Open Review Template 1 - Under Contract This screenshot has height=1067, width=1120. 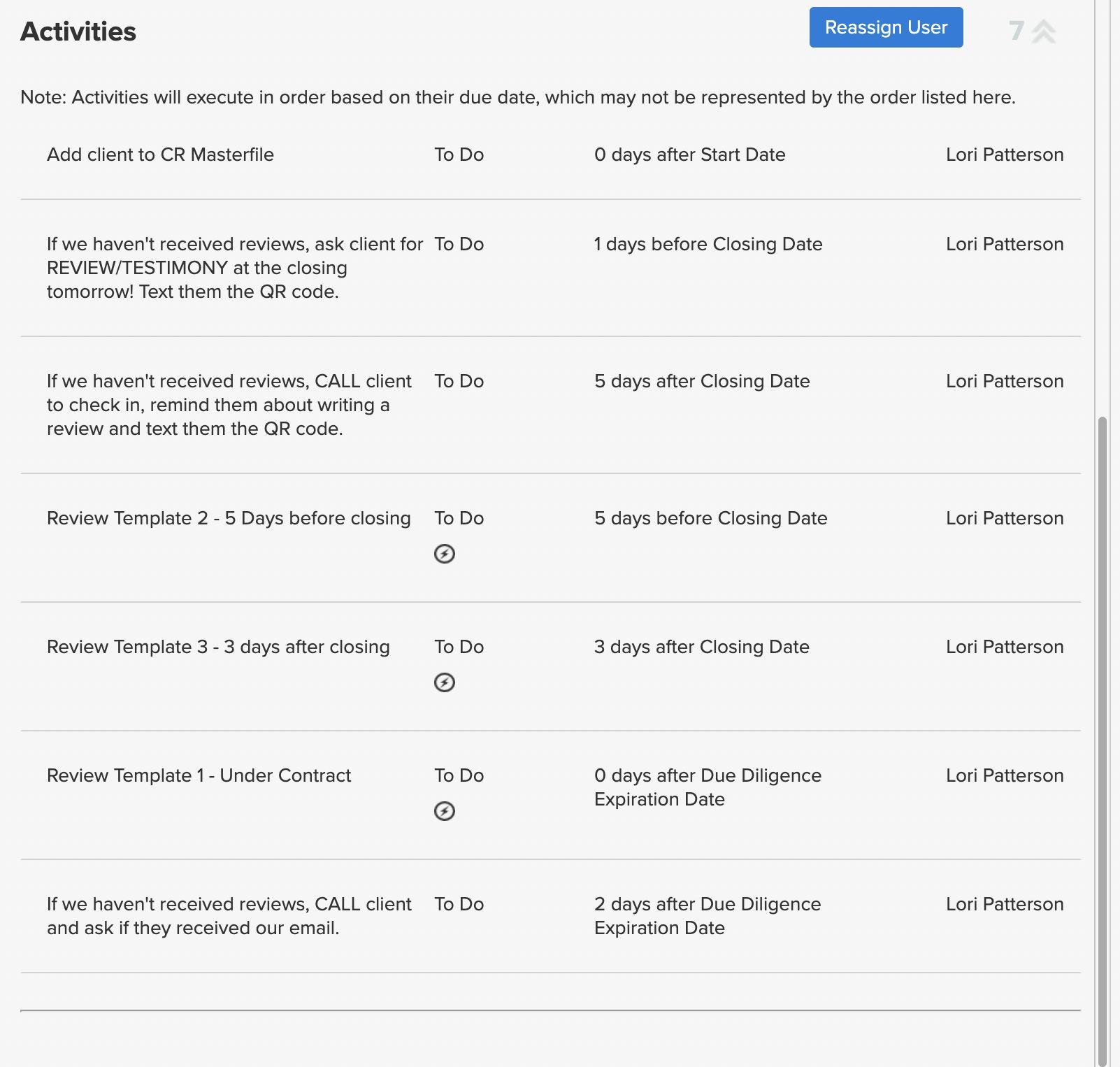point(199,775)
